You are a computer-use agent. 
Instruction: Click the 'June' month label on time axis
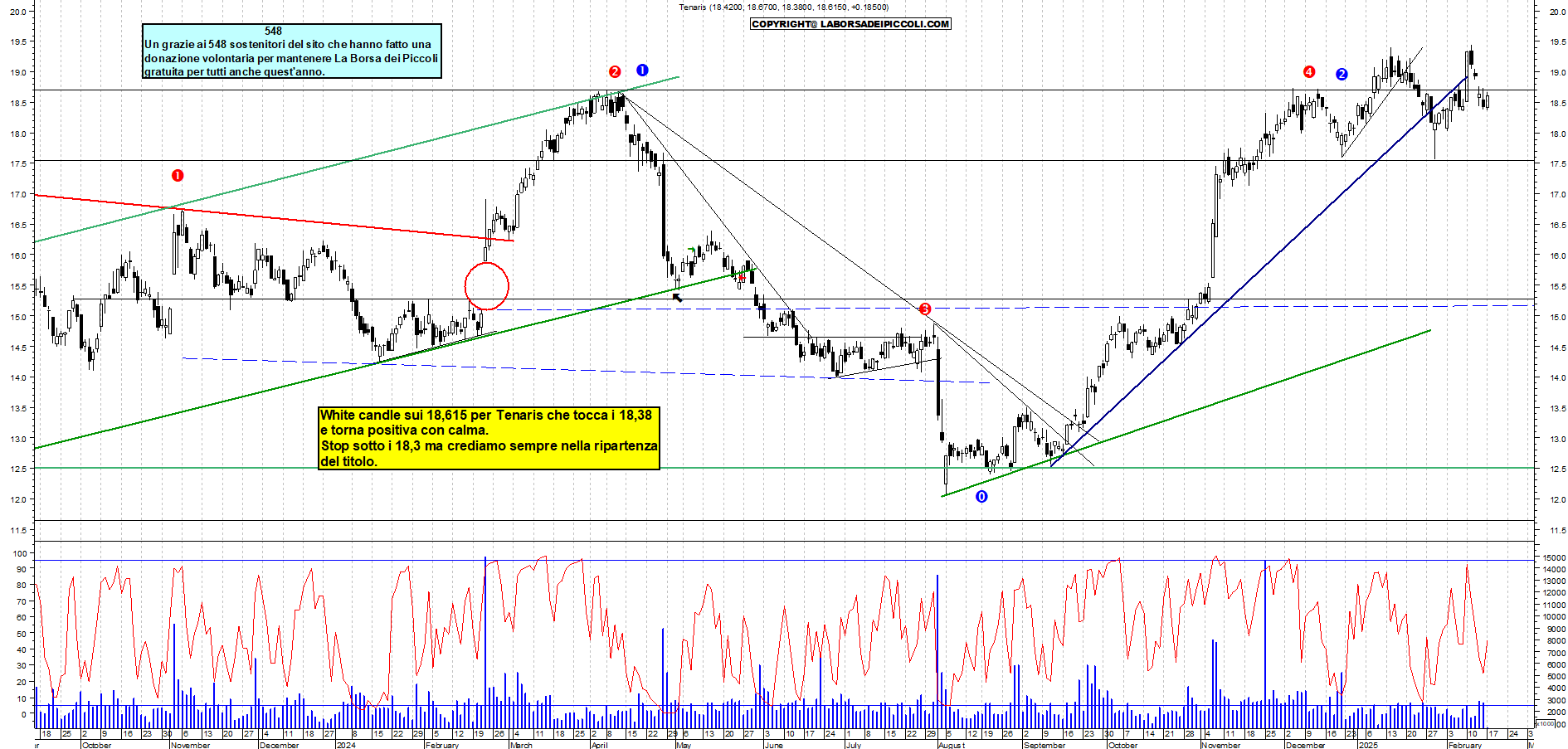tap(773, 745)
